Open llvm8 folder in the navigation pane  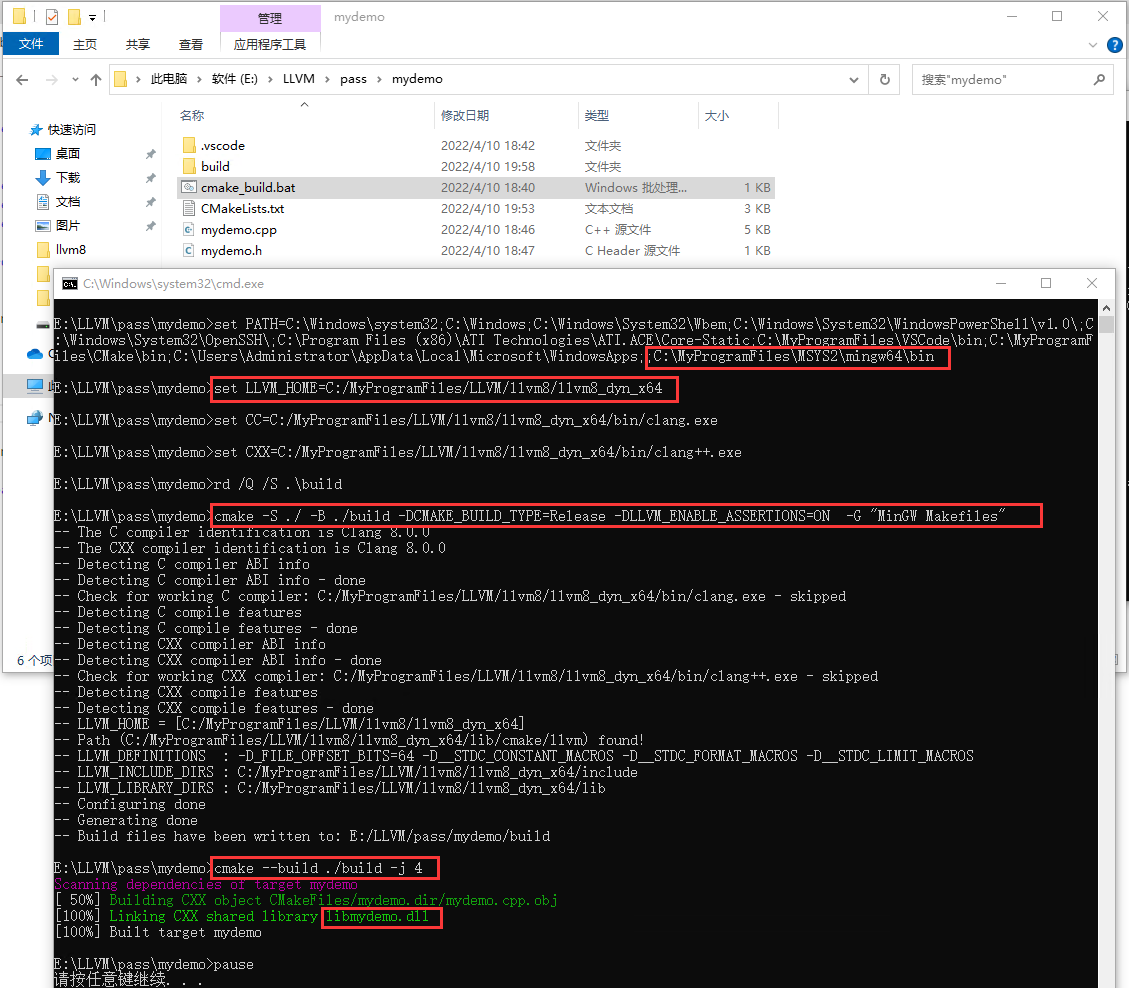pyautogui.click(x=71, y=250)
